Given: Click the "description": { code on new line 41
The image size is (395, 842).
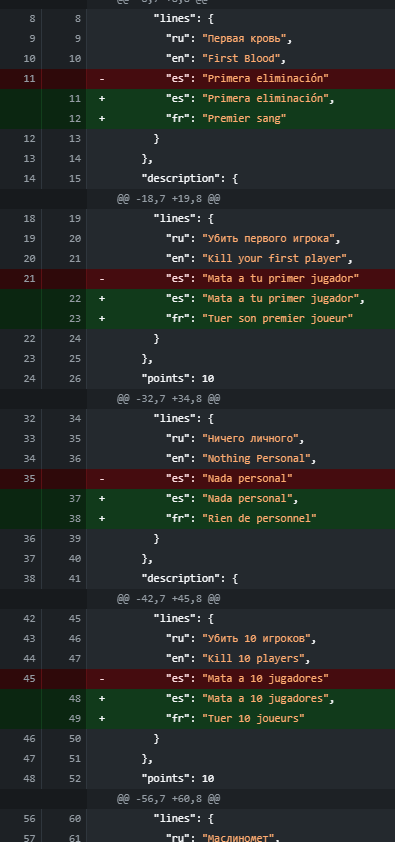Looking at the screenshot, I should coord(189,579).
